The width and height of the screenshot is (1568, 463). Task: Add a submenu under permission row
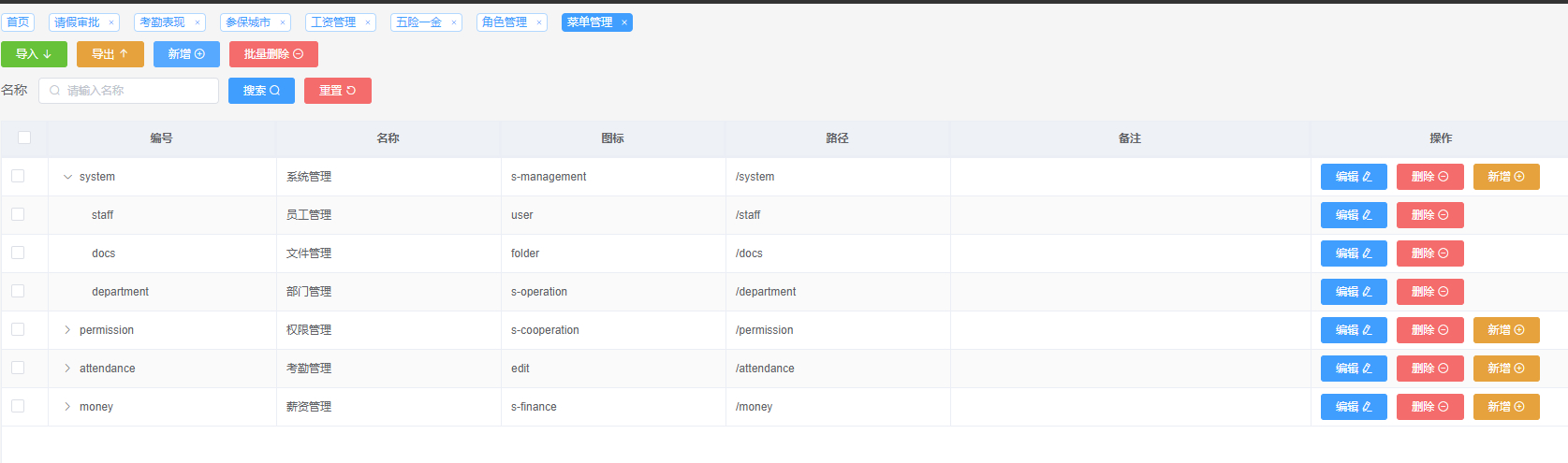1506,330
